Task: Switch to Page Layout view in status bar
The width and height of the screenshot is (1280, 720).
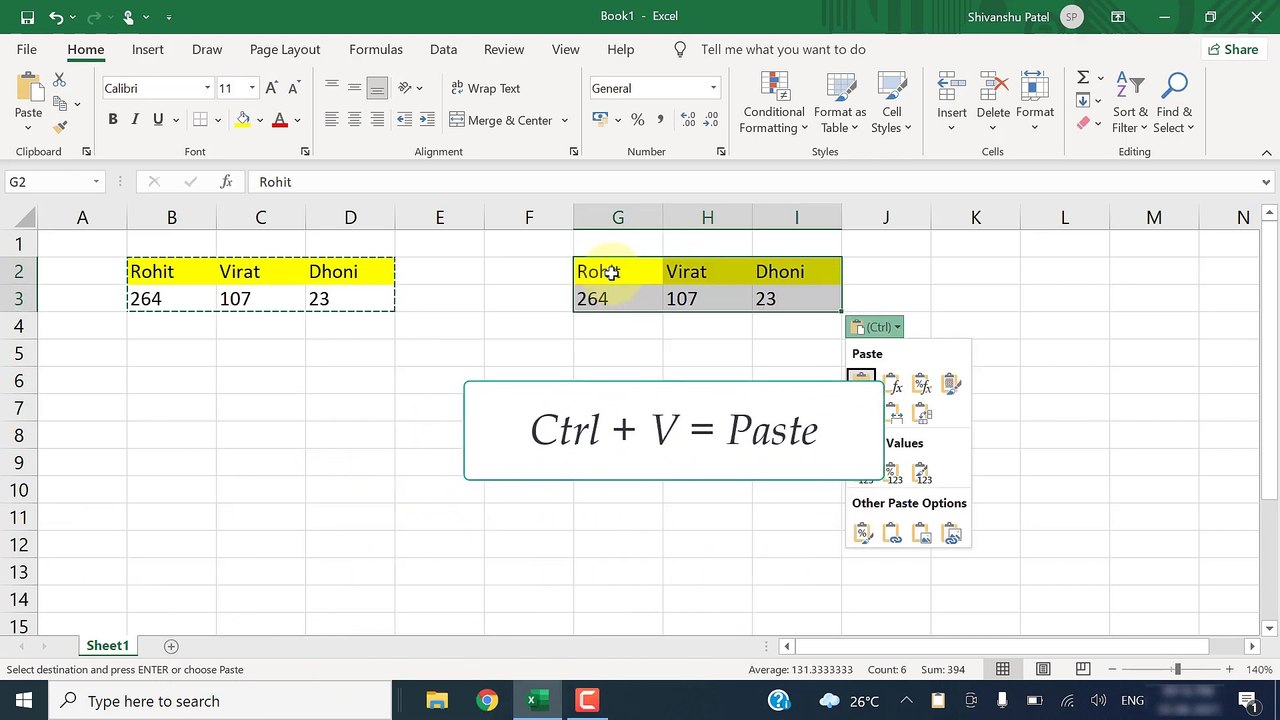Action: pyautogui.click(x=1043, y=669)
